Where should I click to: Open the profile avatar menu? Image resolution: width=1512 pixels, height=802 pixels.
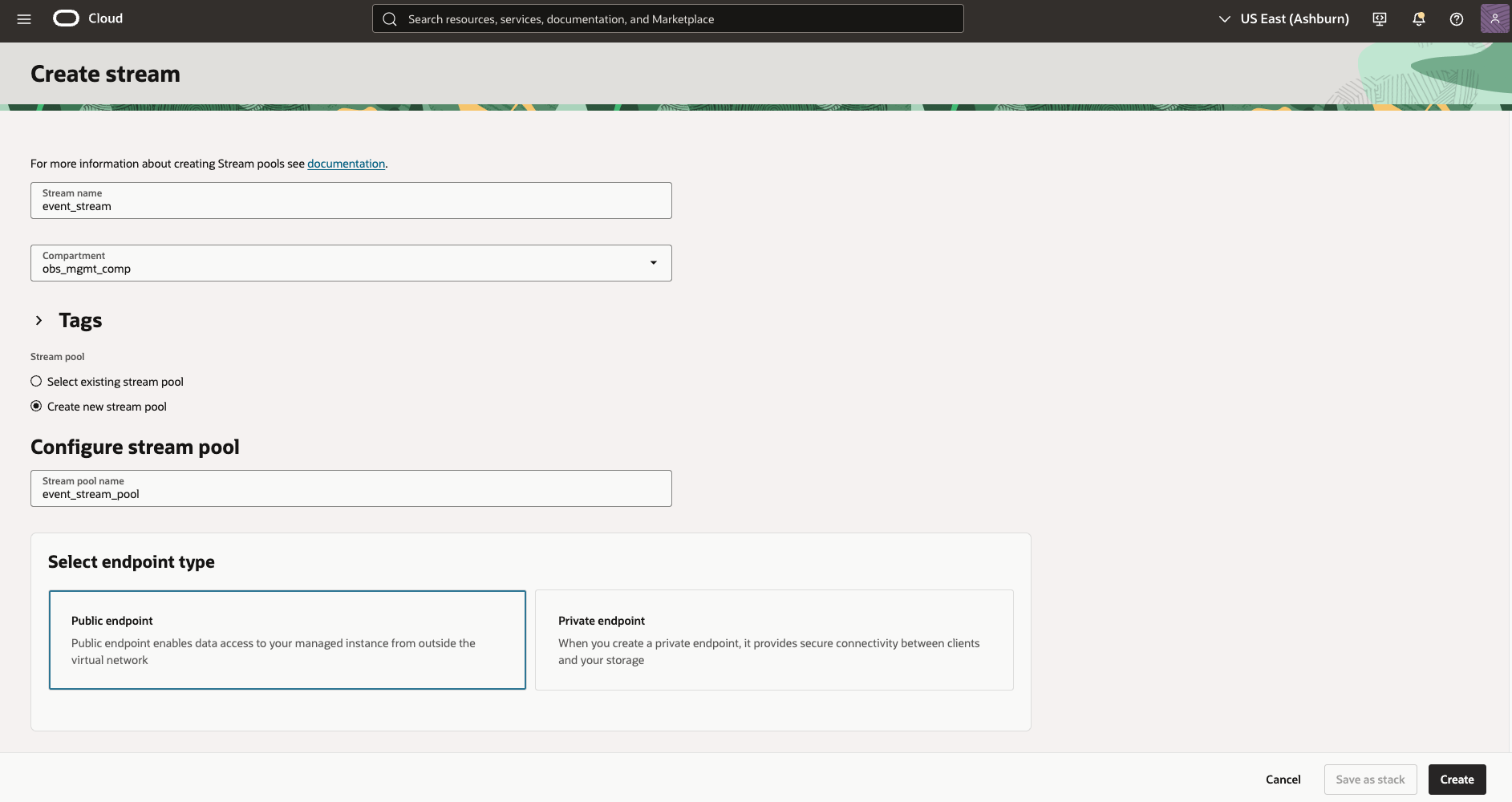tap(1494, 18)
